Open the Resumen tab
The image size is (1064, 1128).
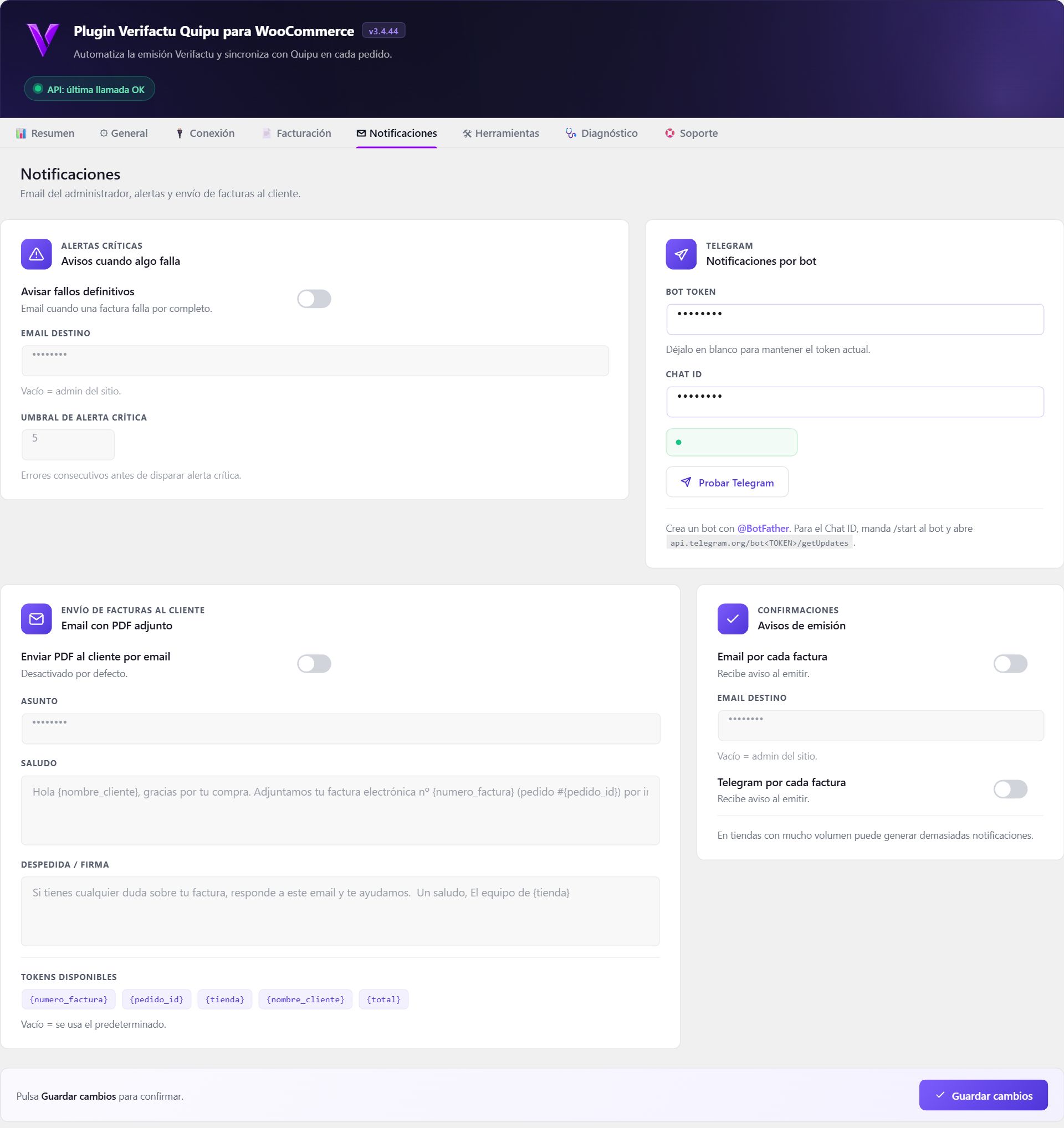click(45, 134)
